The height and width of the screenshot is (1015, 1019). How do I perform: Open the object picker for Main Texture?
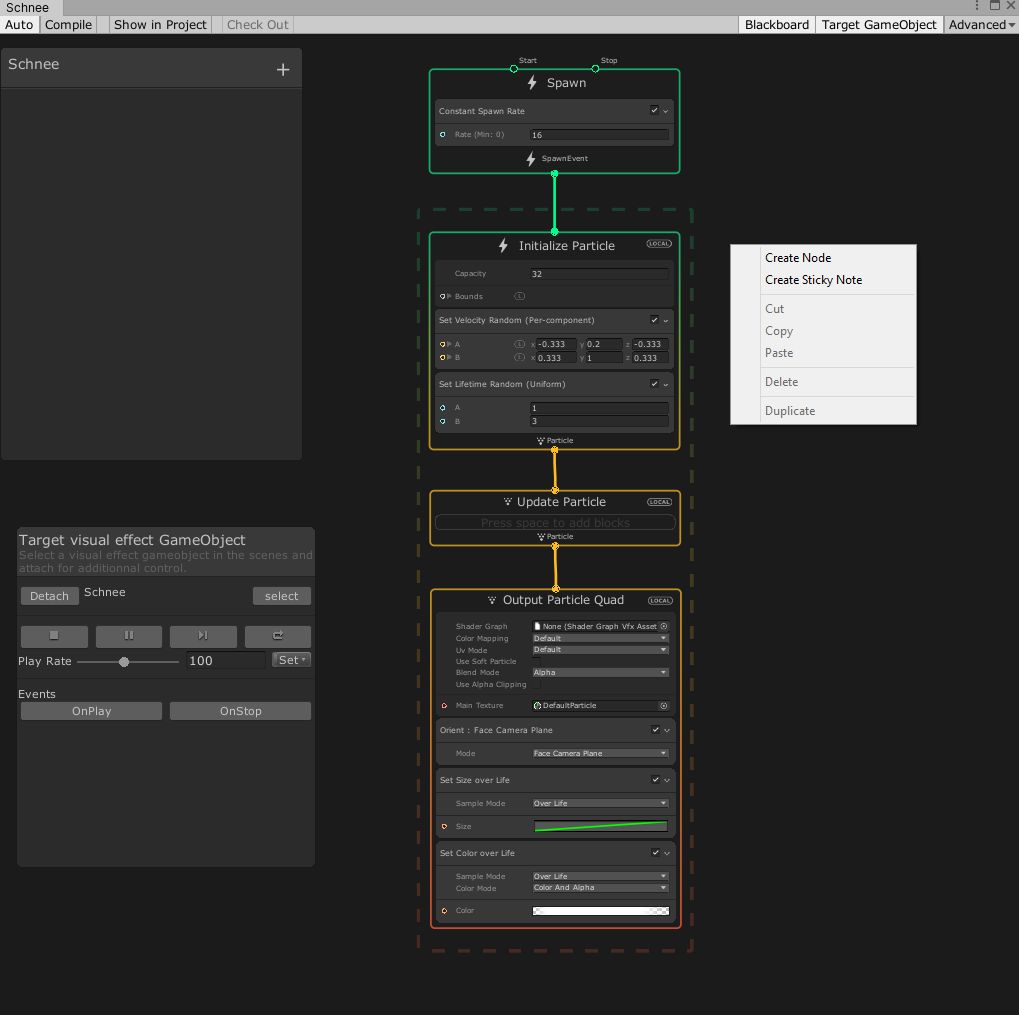tap(661, 705)
